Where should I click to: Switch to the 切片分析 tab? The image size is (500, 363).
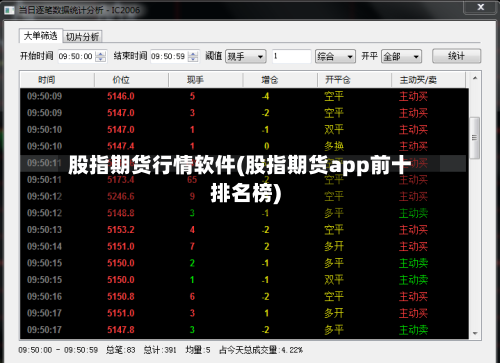tap(82, 37)
